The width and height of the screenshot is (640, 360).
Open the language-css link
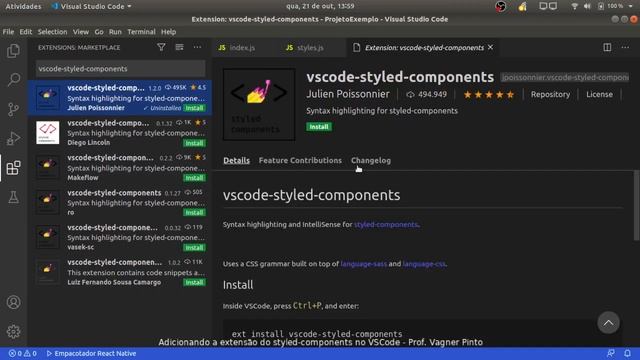point(424,264)
